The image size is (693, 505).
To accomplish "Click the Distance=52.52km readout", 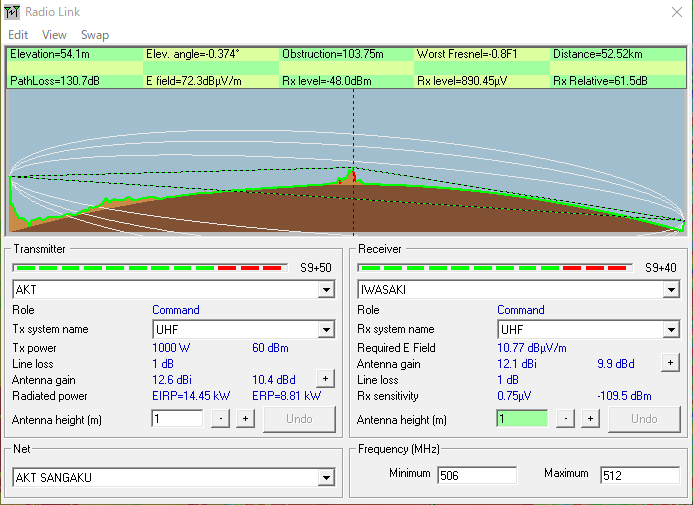I will [x=598, y=54].
